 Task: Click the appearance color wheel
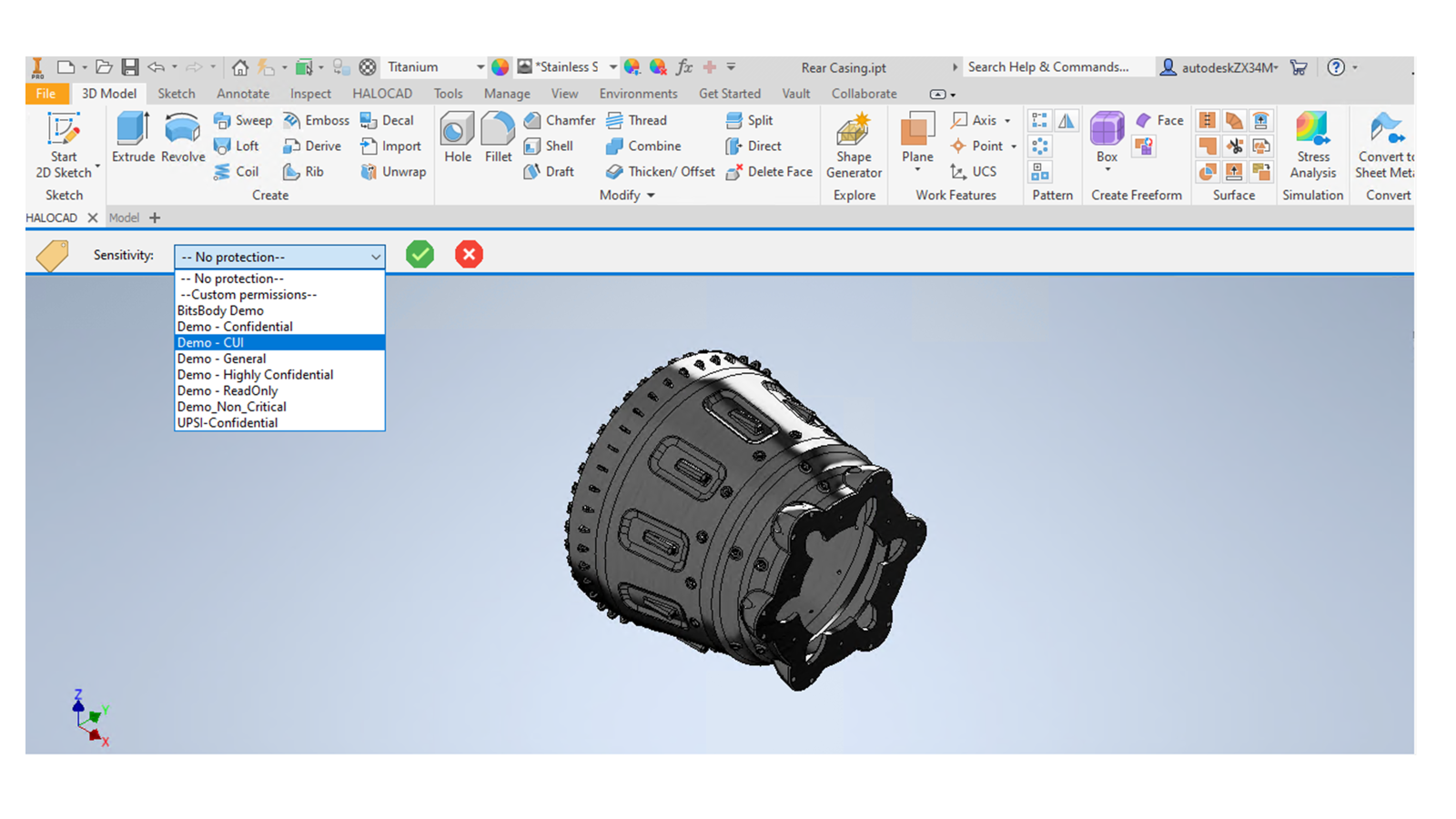(x=500, y=67)
